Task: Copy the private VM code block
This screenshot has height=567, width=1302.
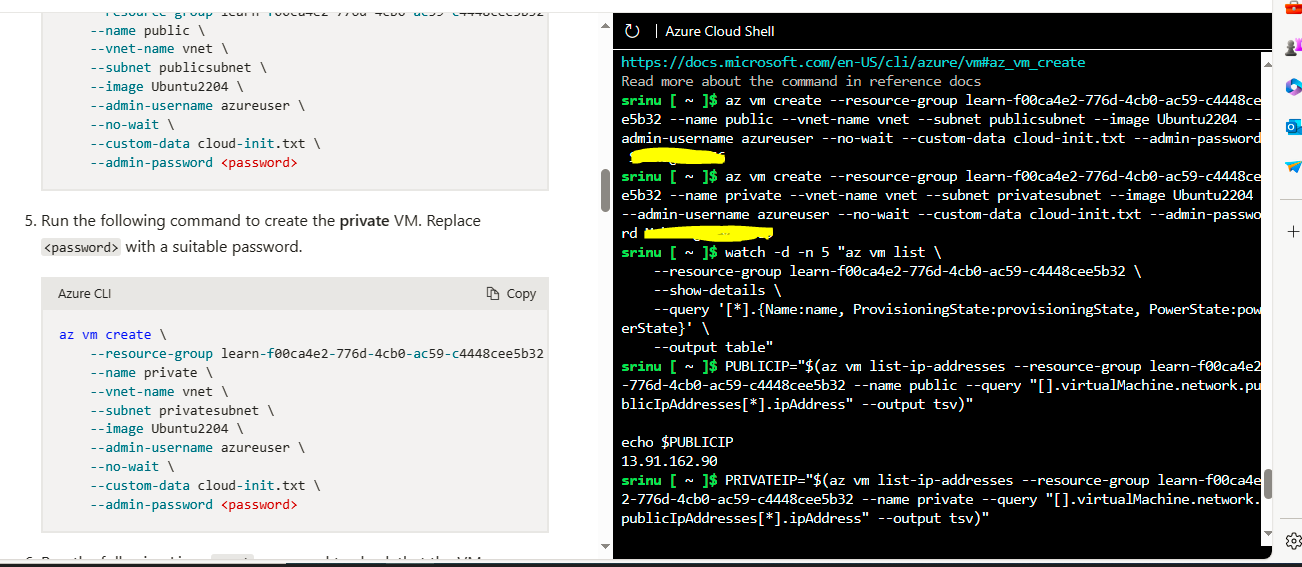Action: (x=511, y=294)
